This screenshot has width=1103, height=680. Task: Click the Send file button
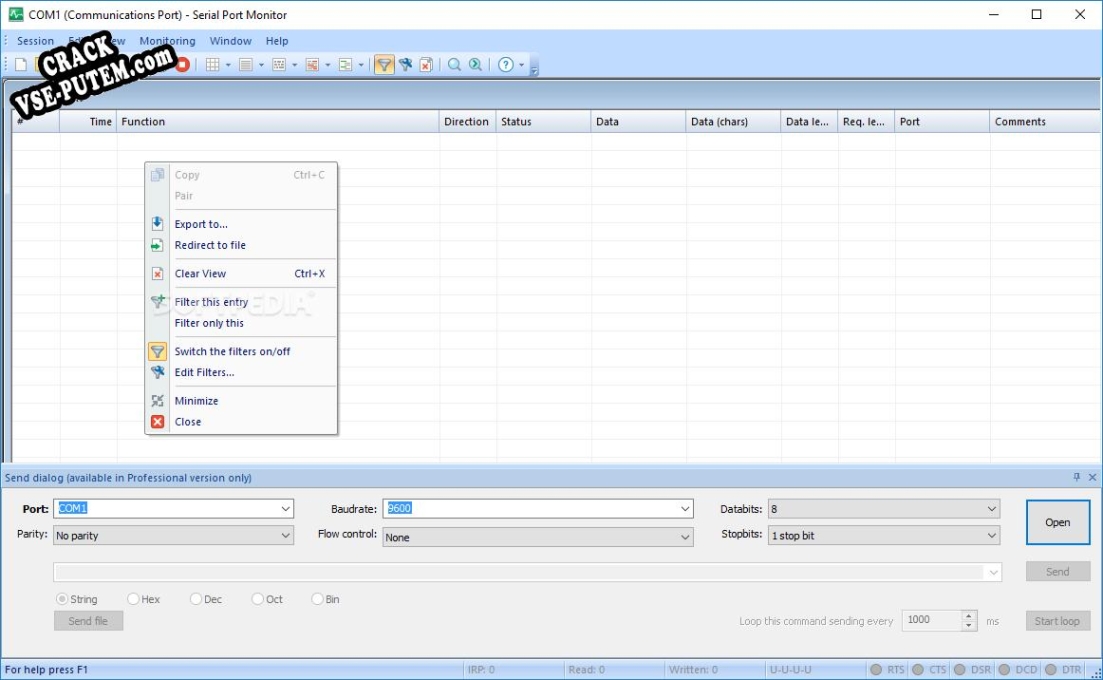(x=89, y=621)
